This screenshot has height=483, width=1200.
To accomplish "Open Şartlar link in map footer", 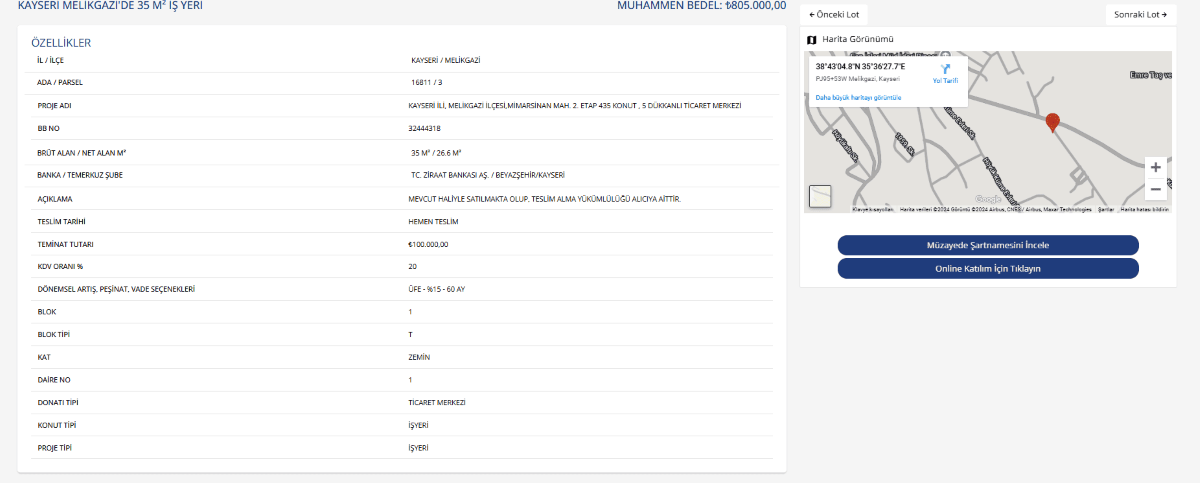I will tap(1106, 209).
